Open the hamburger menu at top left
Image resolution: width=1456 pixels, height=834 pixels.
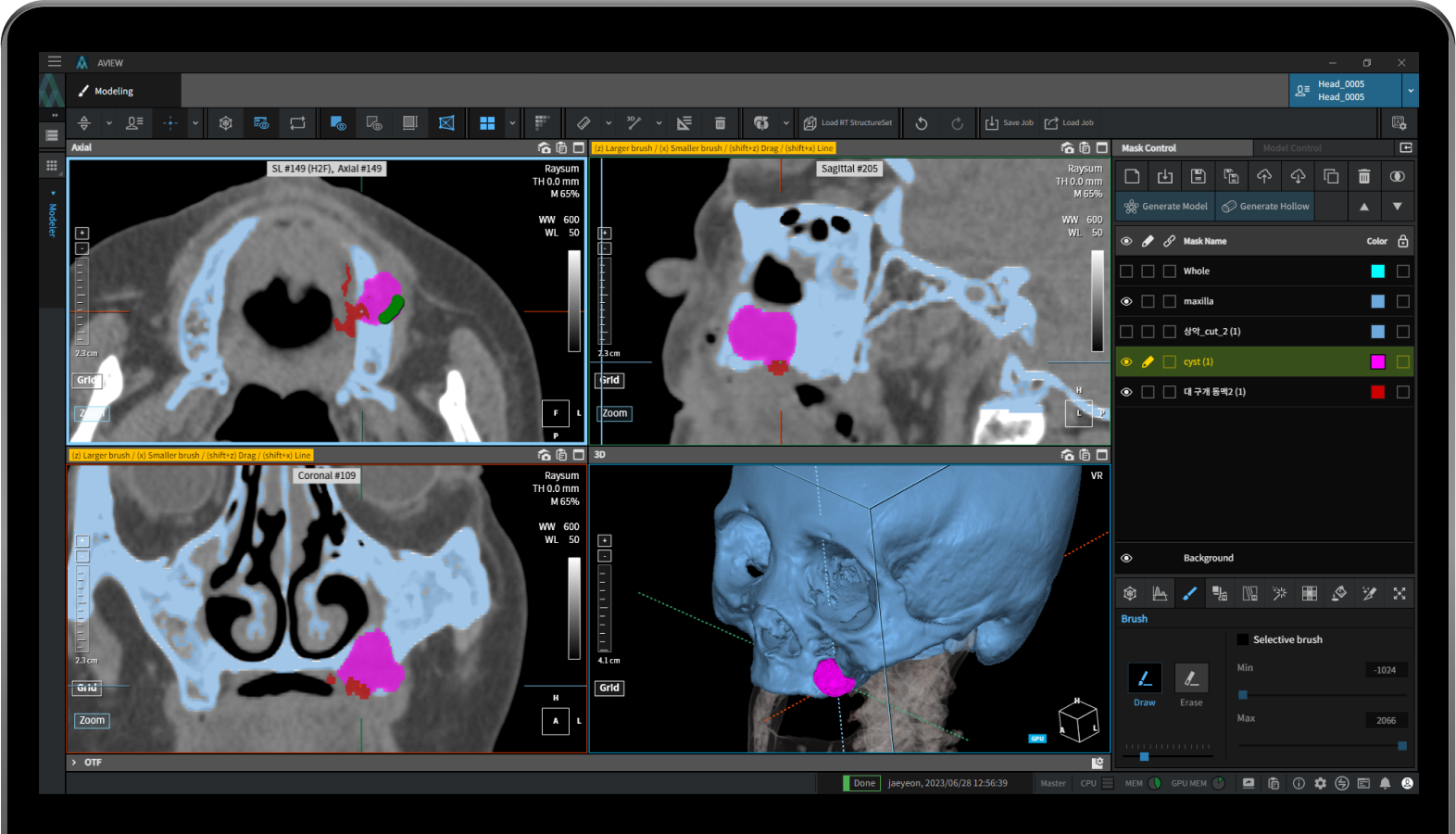coord(55,61)
